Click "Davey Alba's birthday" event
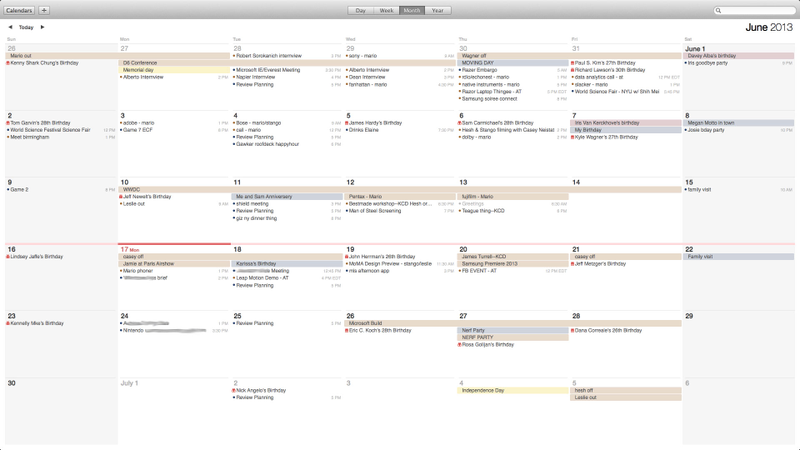Viewport: 800px width, 450px height. coord(739,56)
